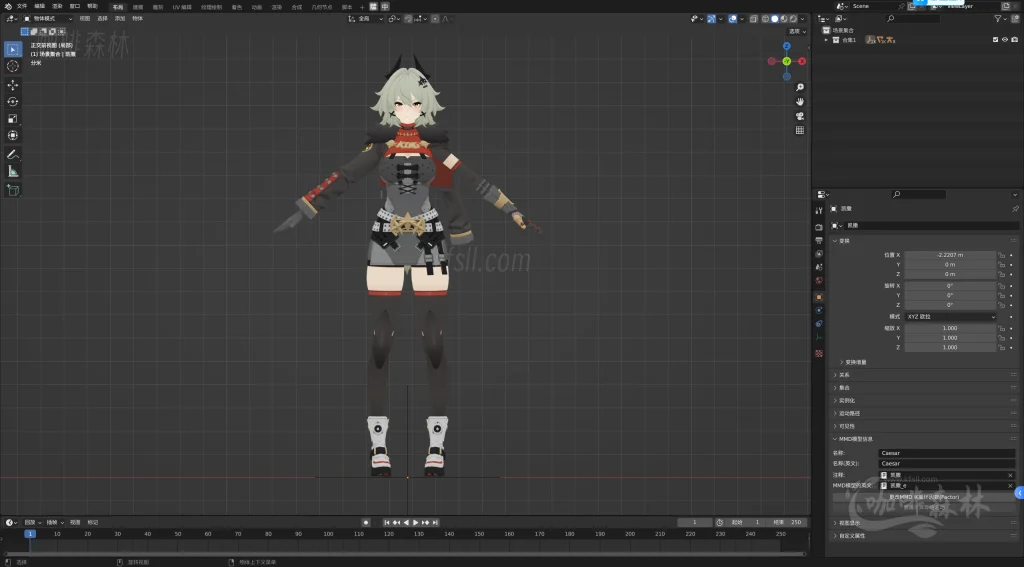Open the Scene properties tab
The height and width of the screenshot is (567, 1024).
(819, 267)
